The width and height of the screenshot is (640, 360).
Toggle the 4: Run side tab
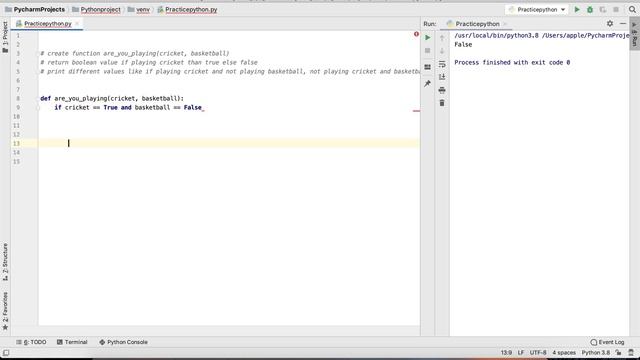tap(634, 34)
